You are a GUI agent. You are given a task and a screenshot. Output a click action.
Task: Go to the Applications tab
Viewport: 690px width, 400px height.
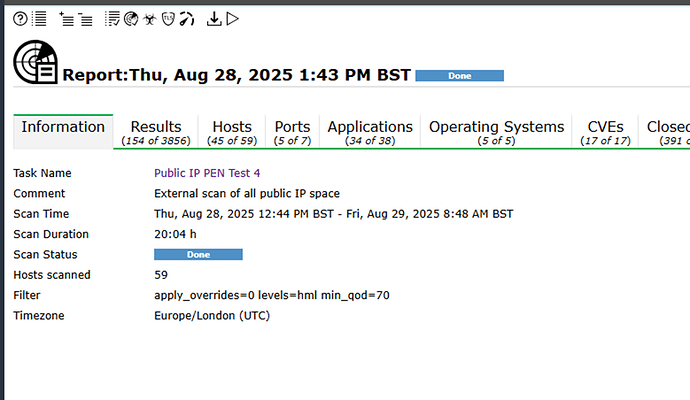tap(370, 132)
